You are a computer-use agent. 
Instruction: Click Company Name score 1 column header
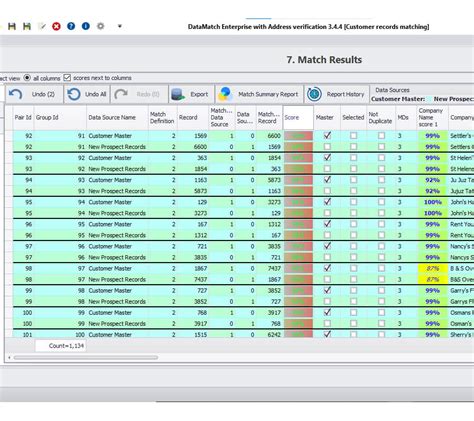431,117
